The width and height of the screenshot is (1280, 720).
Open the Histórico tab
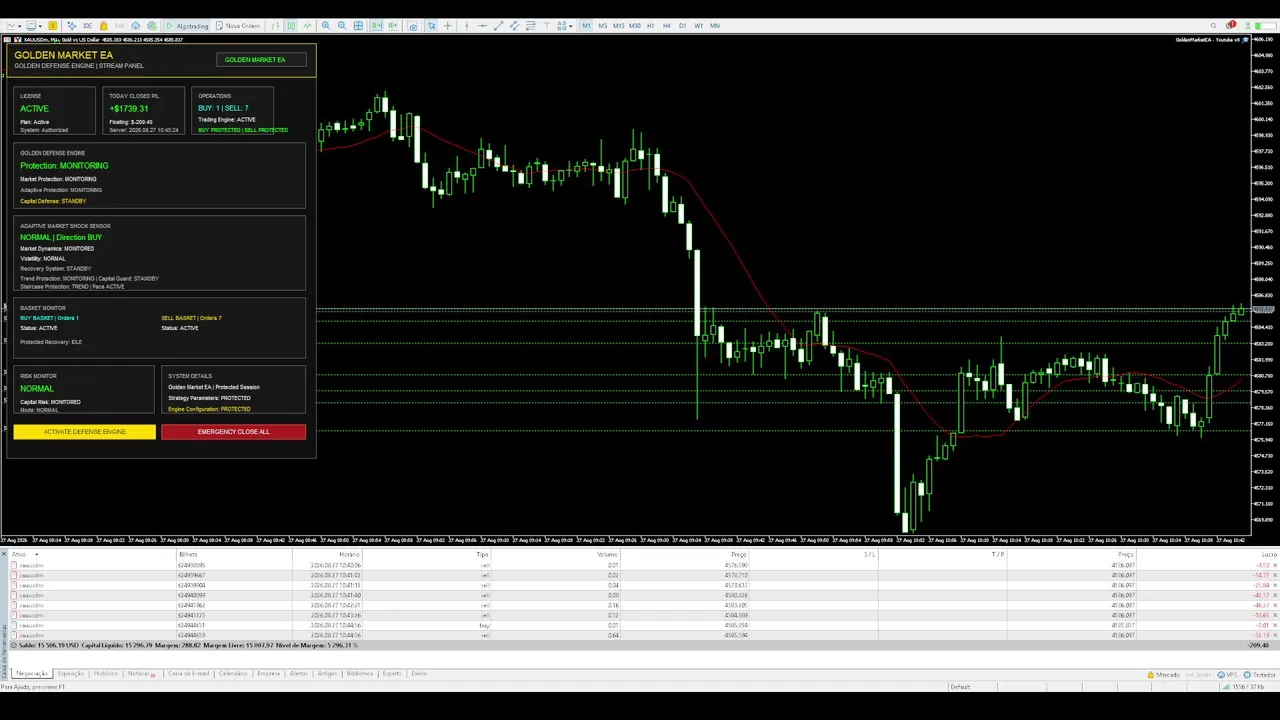(x=106, y=673)
